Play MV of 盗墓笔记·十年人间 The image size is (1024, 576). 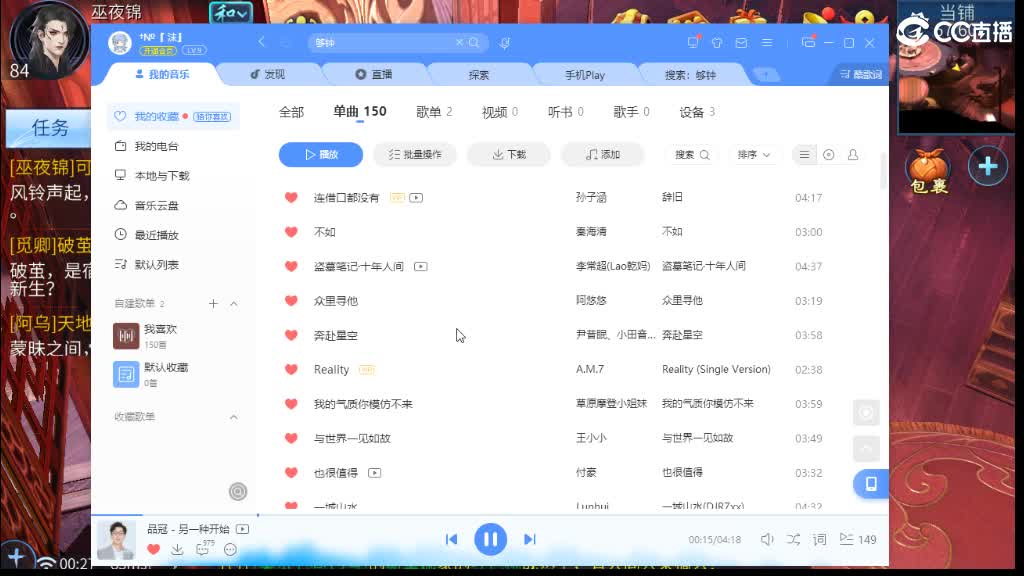tap(421, 266)
